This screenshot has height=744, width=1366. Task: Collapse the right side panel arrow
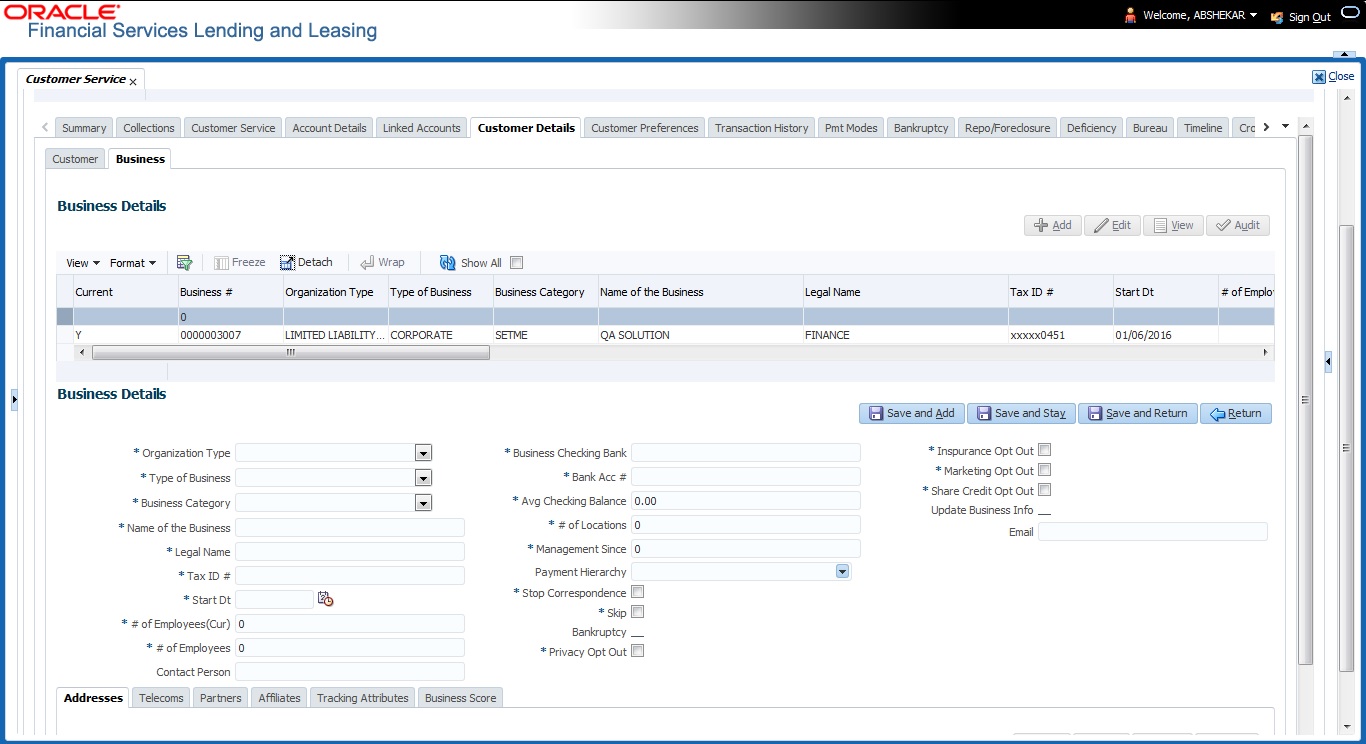pos(1328,362)
